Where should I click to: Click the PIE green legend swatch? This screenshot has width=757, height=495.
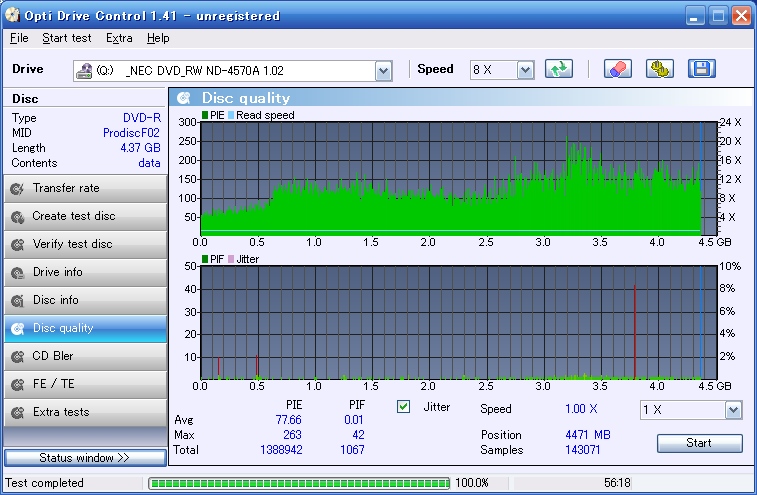(x=205, y=115)
